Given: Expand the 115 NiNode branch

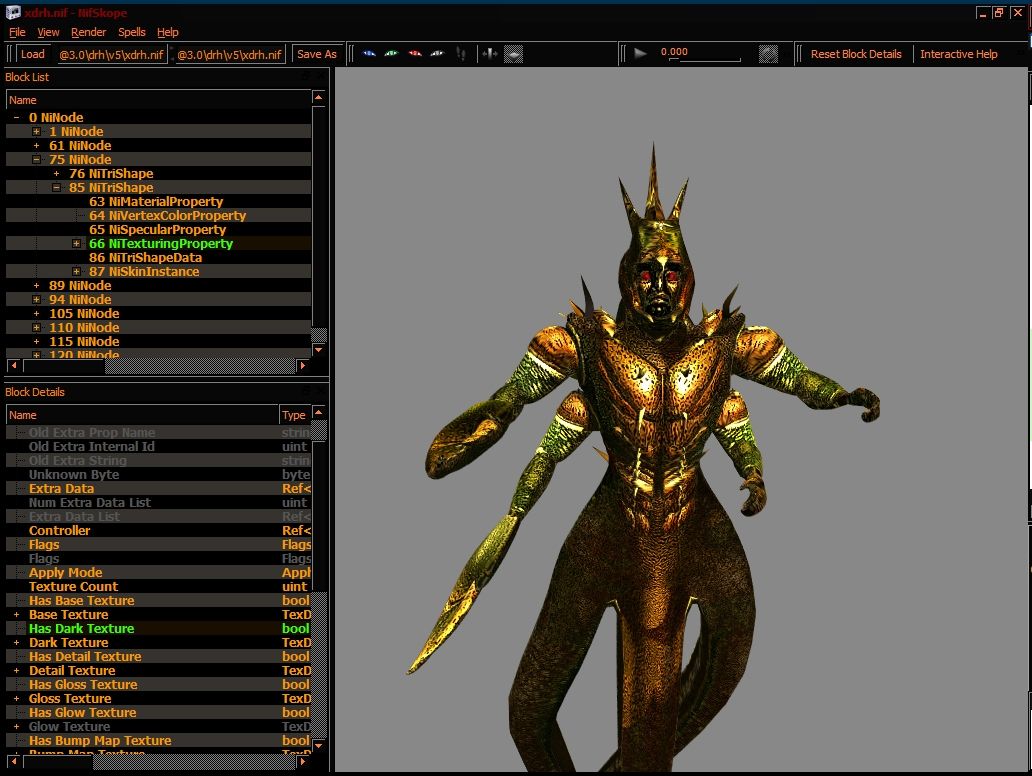Looking at the screenshot, I should (x=36, y=342).
